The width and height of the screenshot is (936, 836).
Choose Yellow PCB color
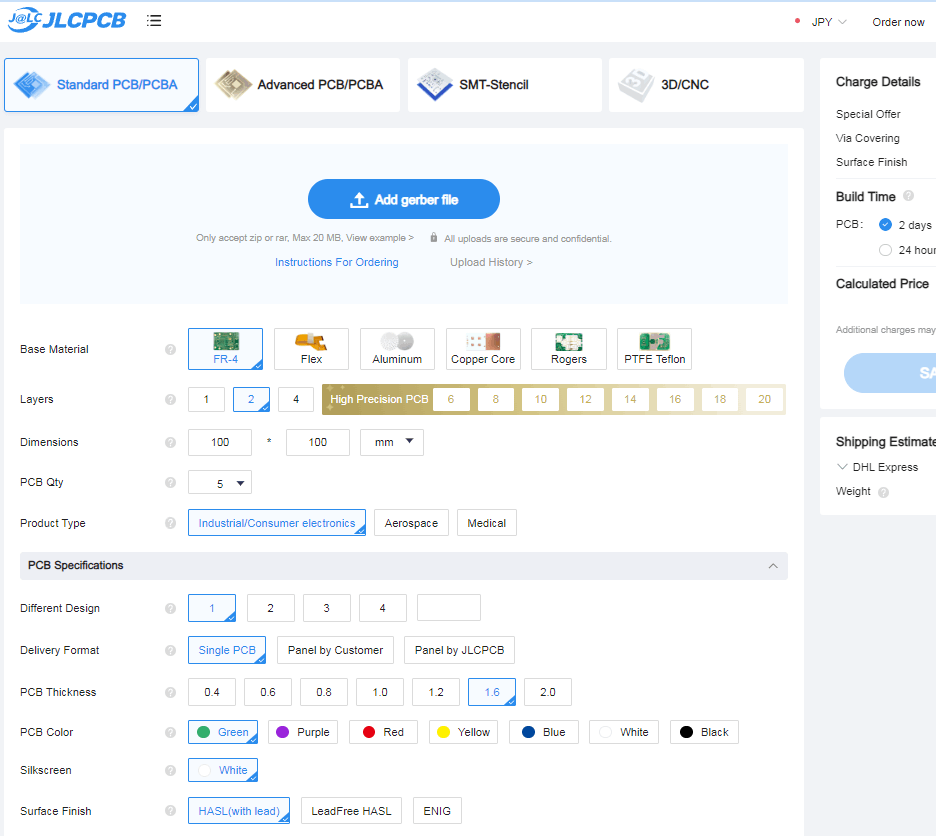464,732
